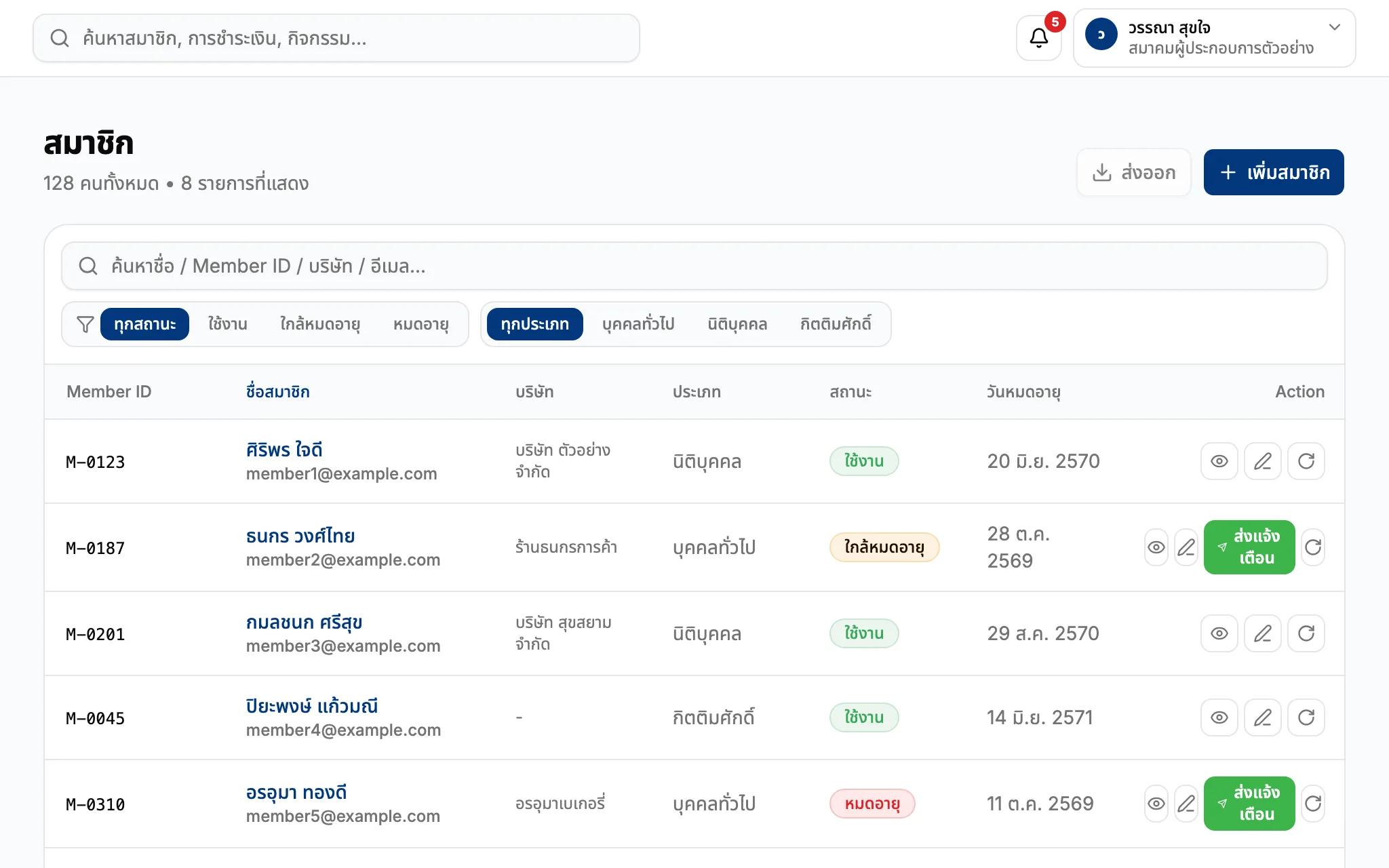Click email member3@example.com
This screenshot has height=868, width=1389.
point(343,646)
